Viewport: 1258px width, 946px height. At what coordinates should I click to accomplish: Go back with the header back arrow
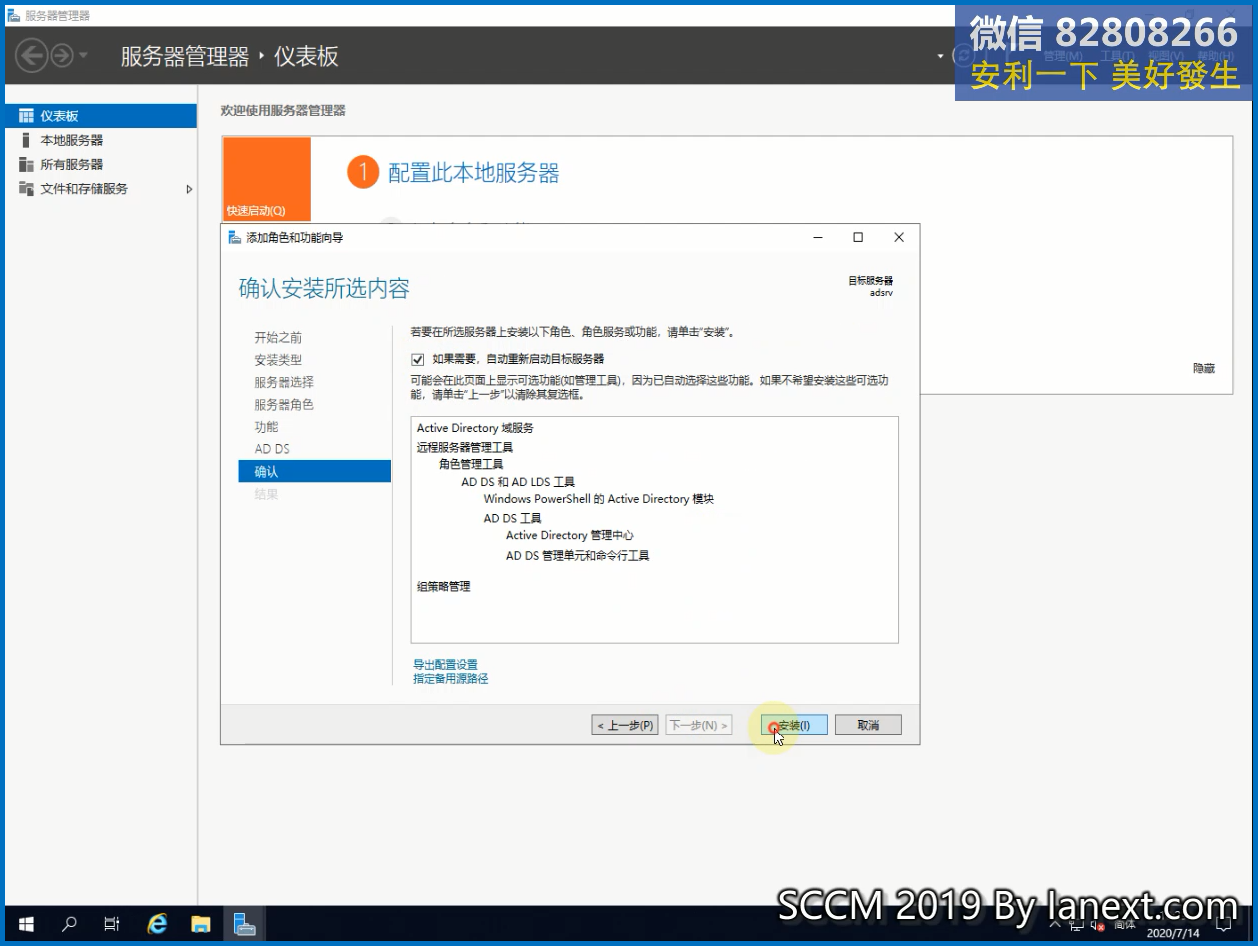point(32,55)
